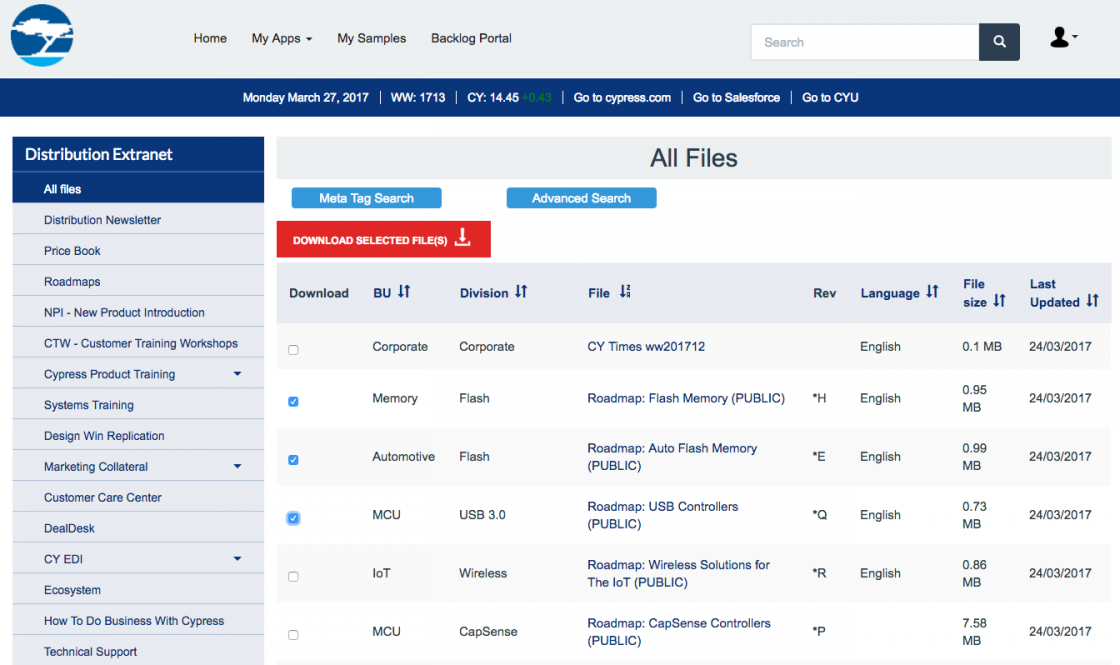
Task: Uncheck the Auto Flash Memory checkbox
Action: (293, 460)
